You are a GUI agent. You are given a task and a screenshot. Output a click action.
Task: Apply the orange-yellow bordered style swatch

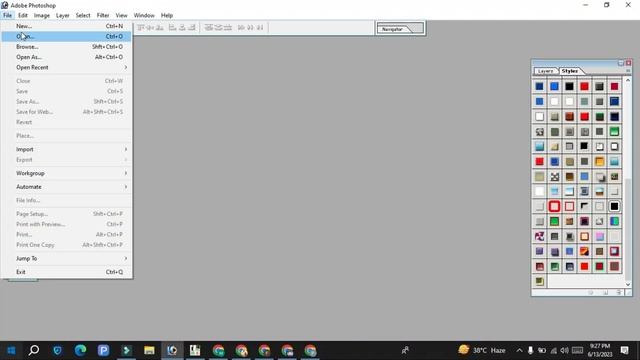coord(599,162)
